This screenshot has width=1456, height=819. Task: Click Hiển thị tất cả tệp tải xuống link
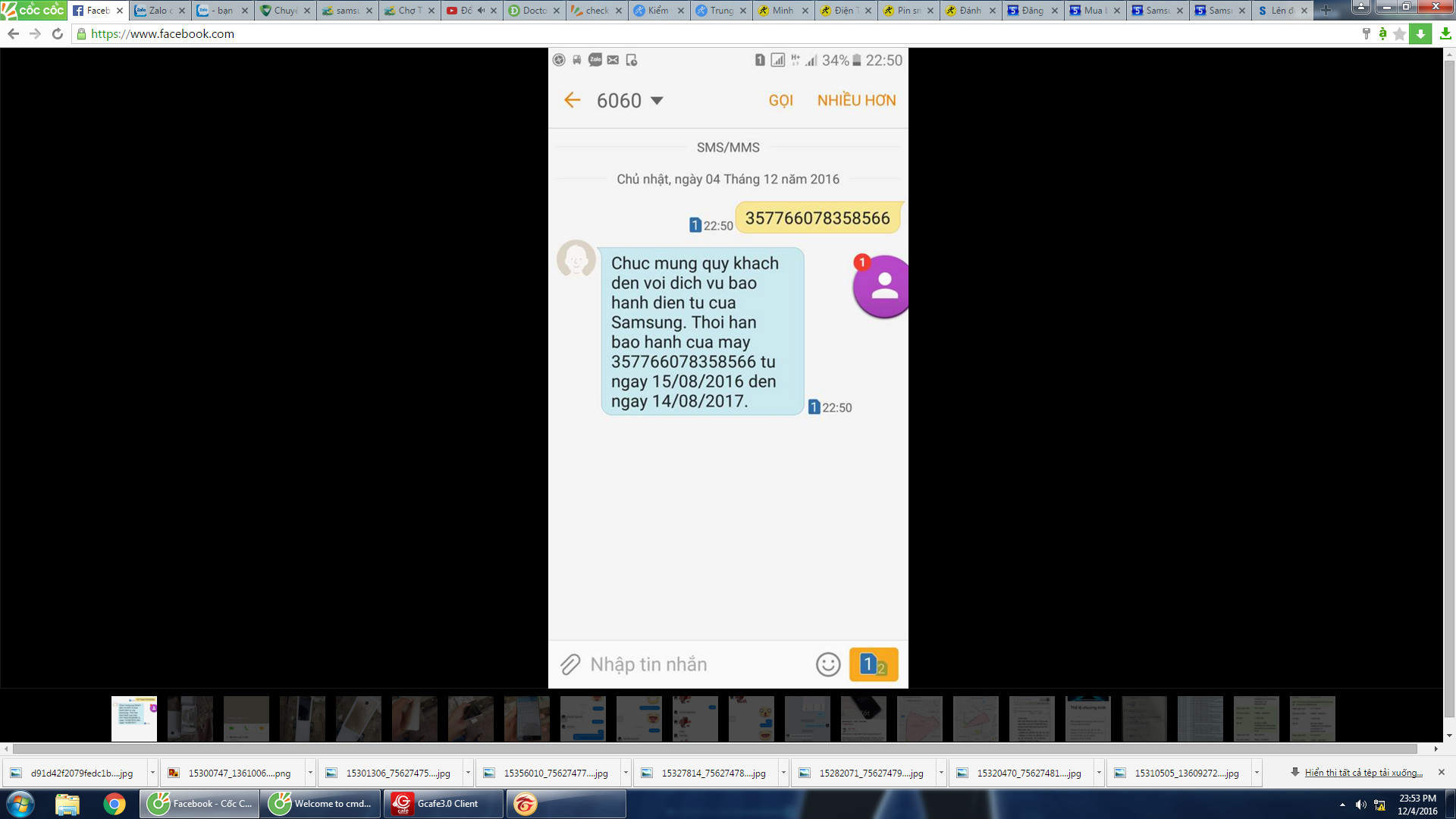point(1363,773)
